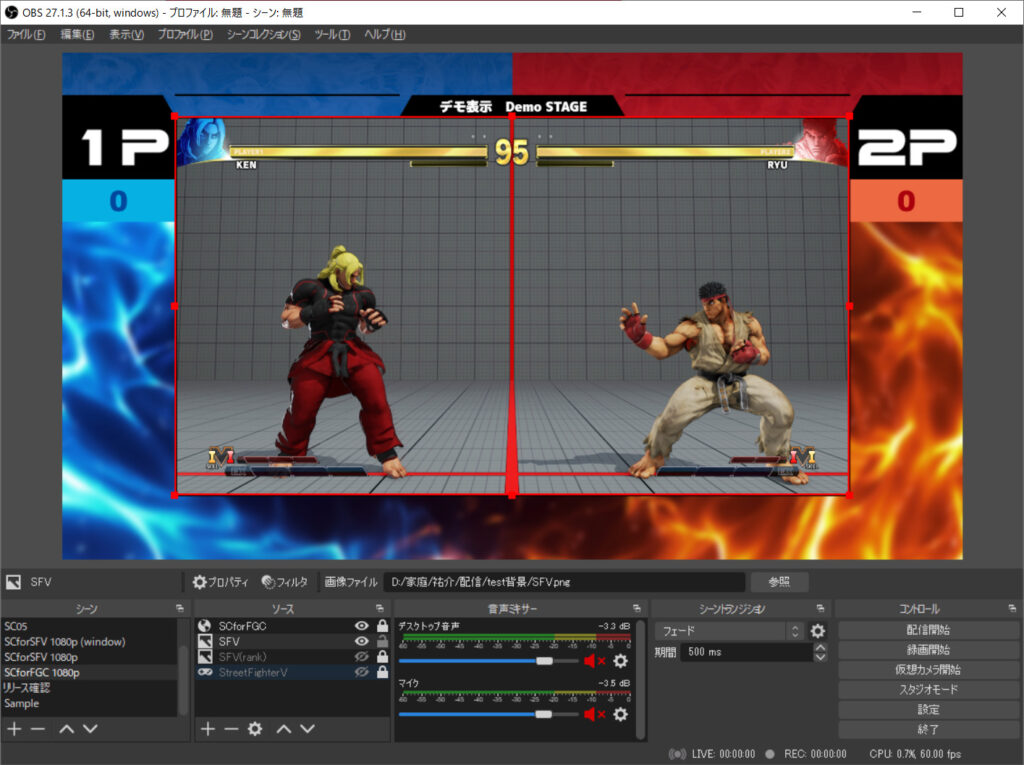Pop out the コントロール dock
This screenshot has width=1024, height=765.
(x=1012, y=608)
